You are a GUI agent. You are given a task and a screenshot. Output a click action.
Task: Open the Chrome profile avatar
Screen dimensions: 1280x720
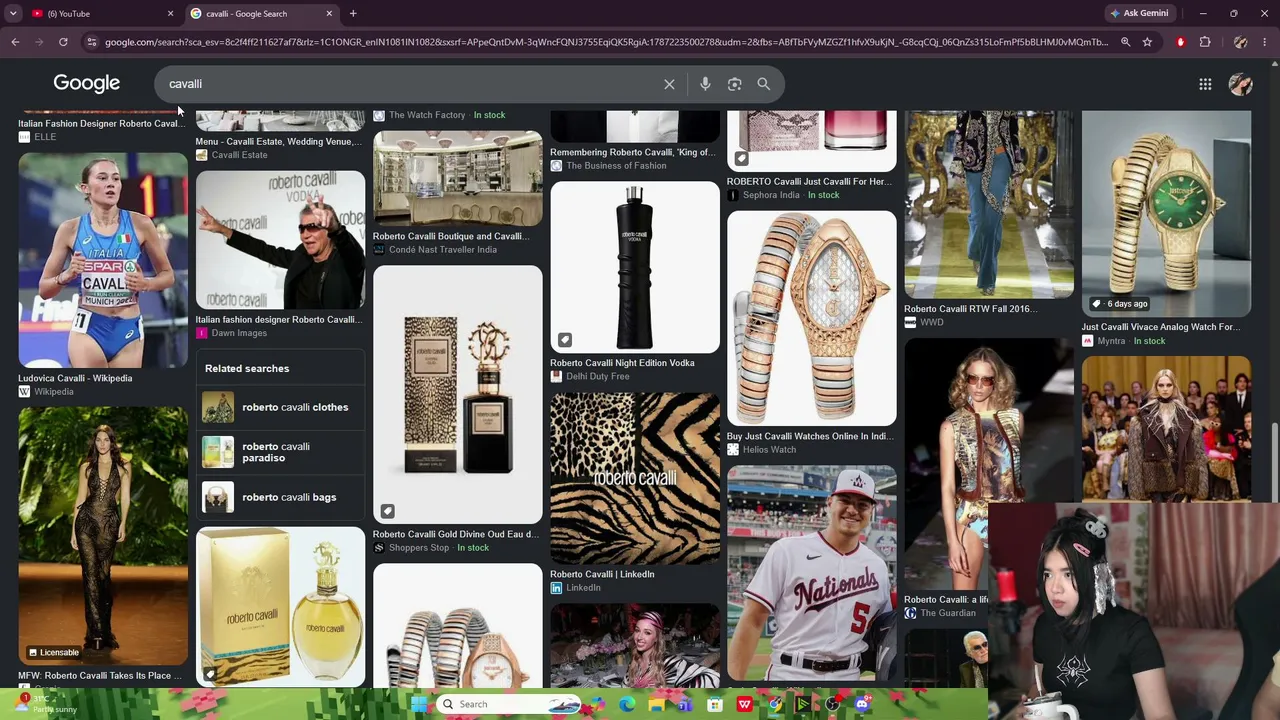[1240, 42]
